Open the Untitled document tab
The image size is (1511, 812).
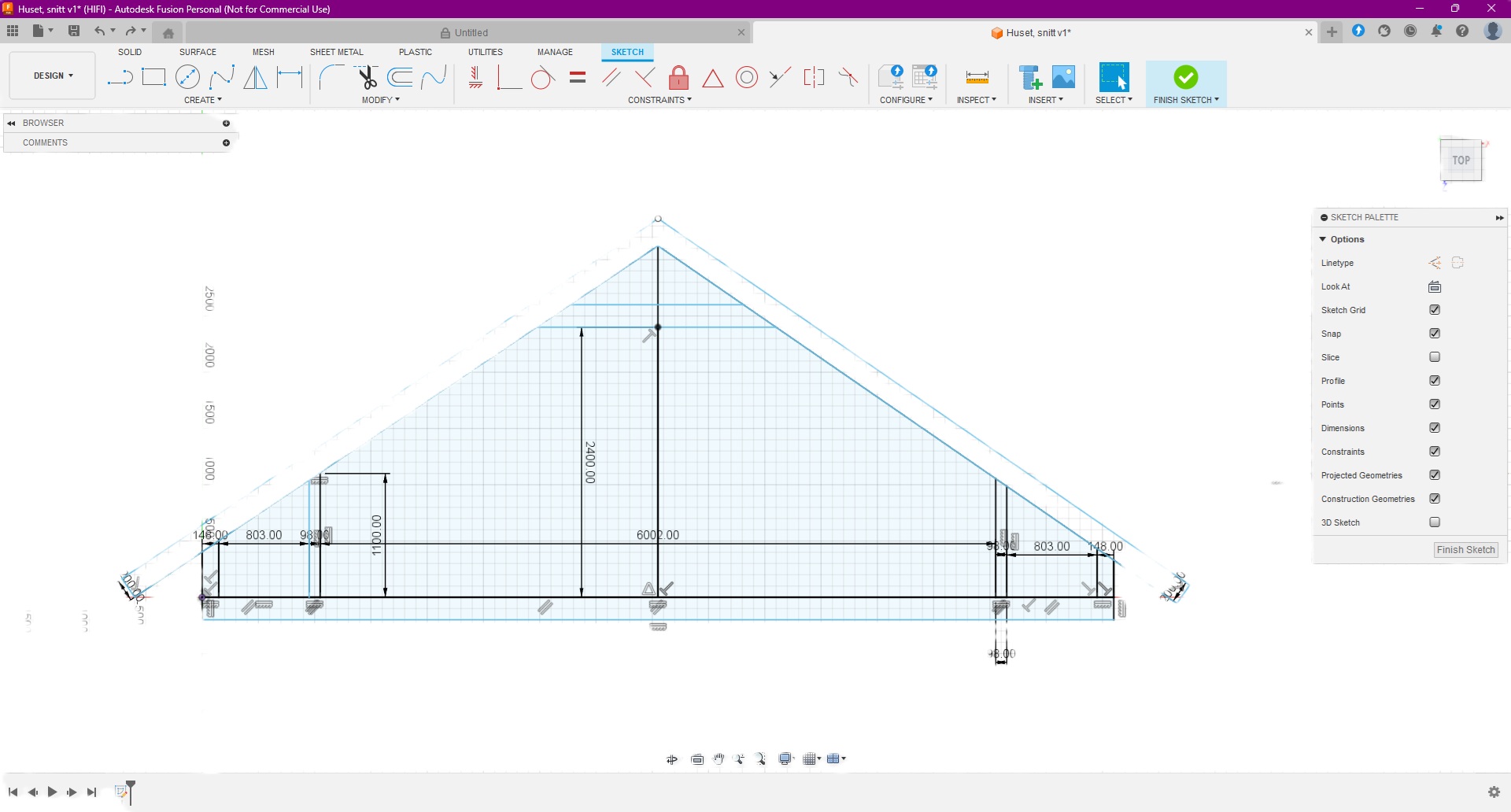pos(471,32)
